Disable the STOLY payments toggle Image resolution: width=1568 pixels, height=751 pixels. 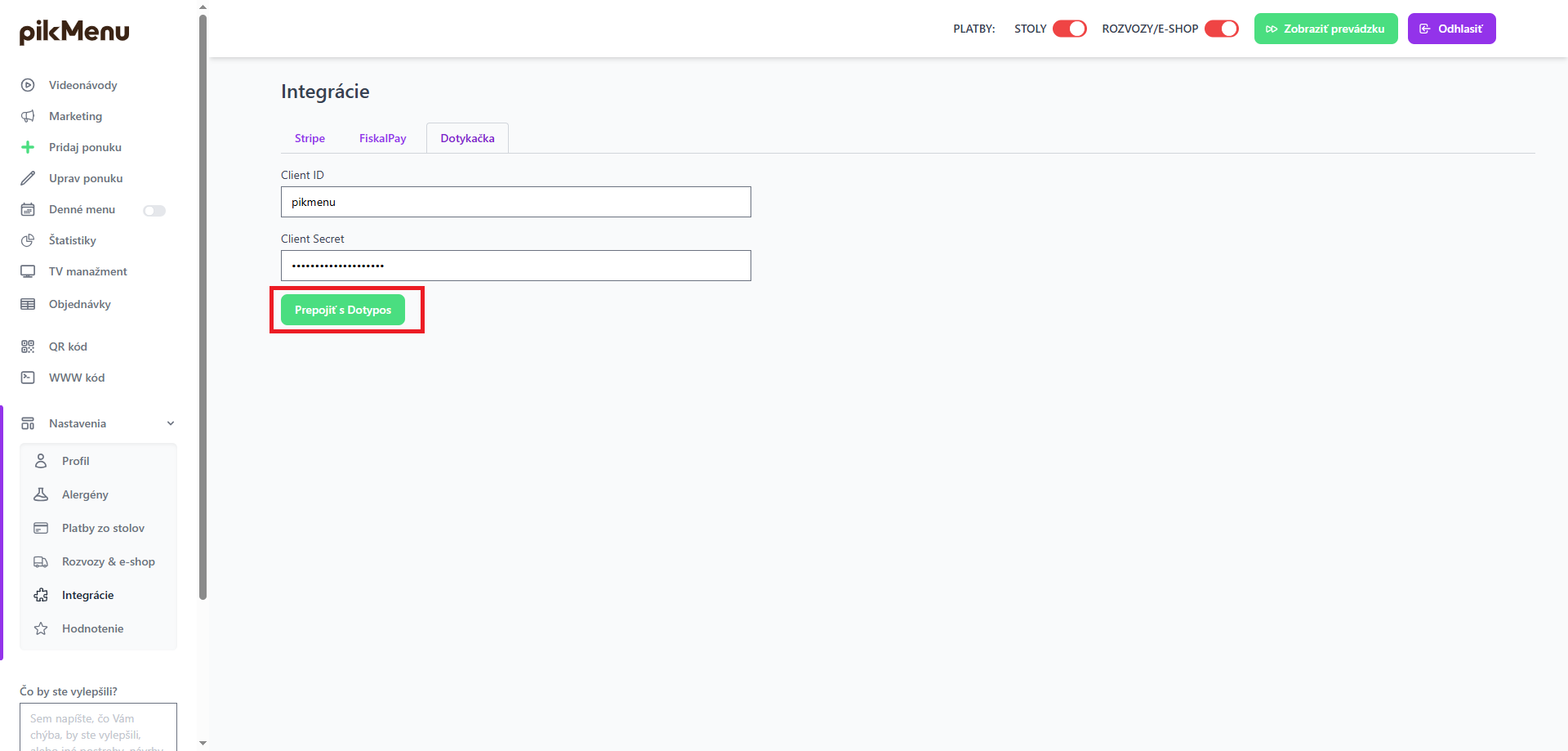tap(1069, 29)
